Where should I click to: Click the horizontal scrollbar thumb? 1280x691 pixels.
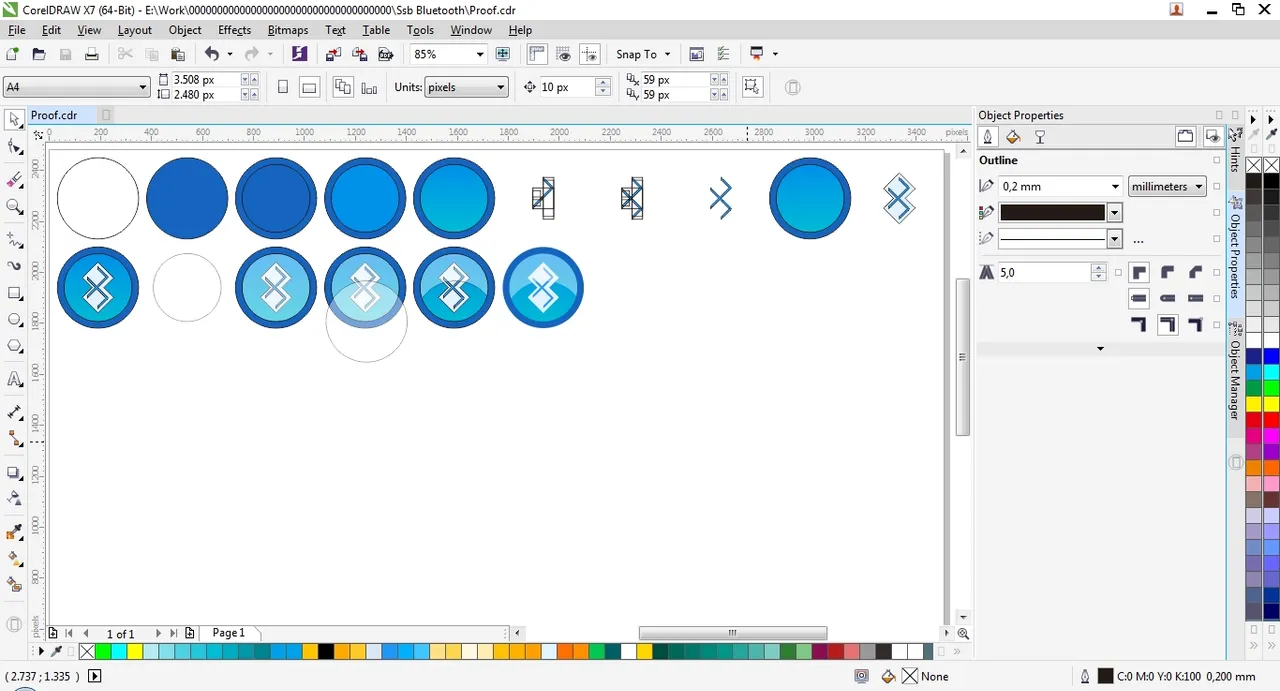(733, 633)
